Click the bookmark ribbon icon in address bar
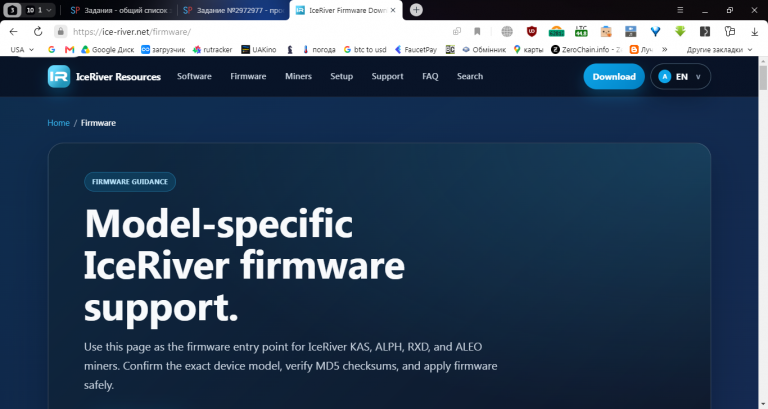The width and height of the screenshot is (768, 409). pos(477,32)
